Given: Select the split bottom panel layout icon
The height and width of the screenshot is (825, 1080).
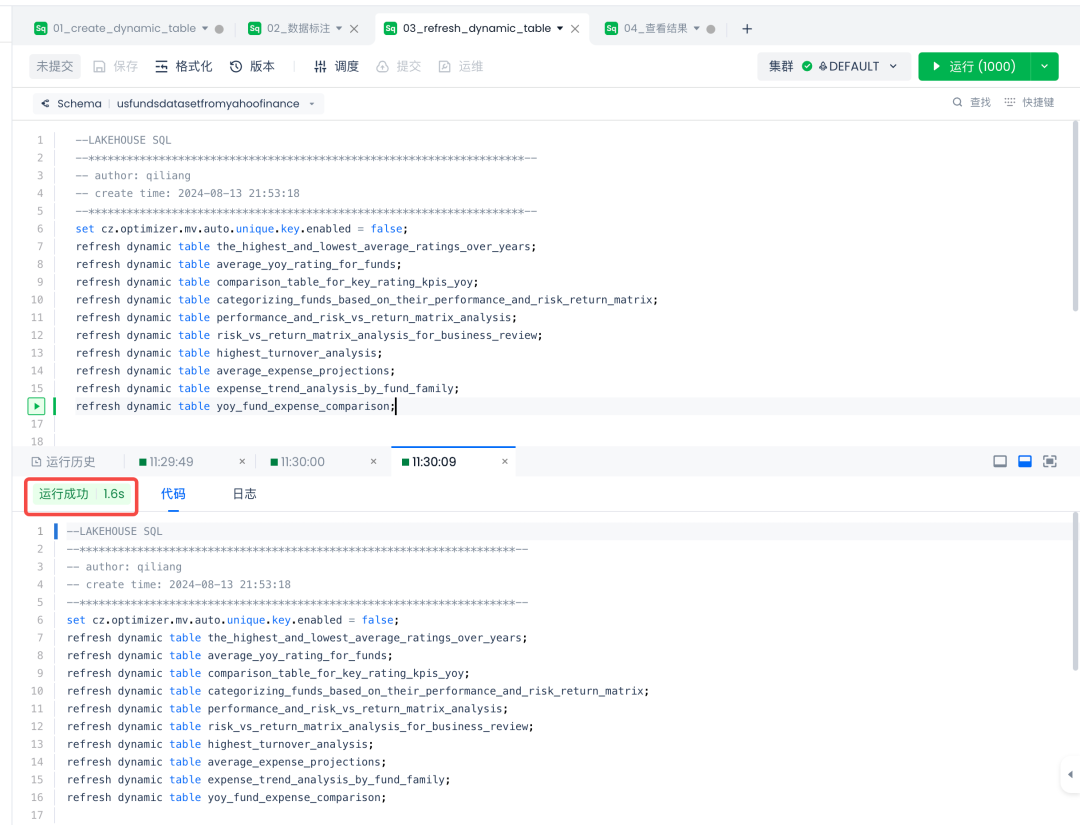Looking at the screenshot, I should point(1025,461).
